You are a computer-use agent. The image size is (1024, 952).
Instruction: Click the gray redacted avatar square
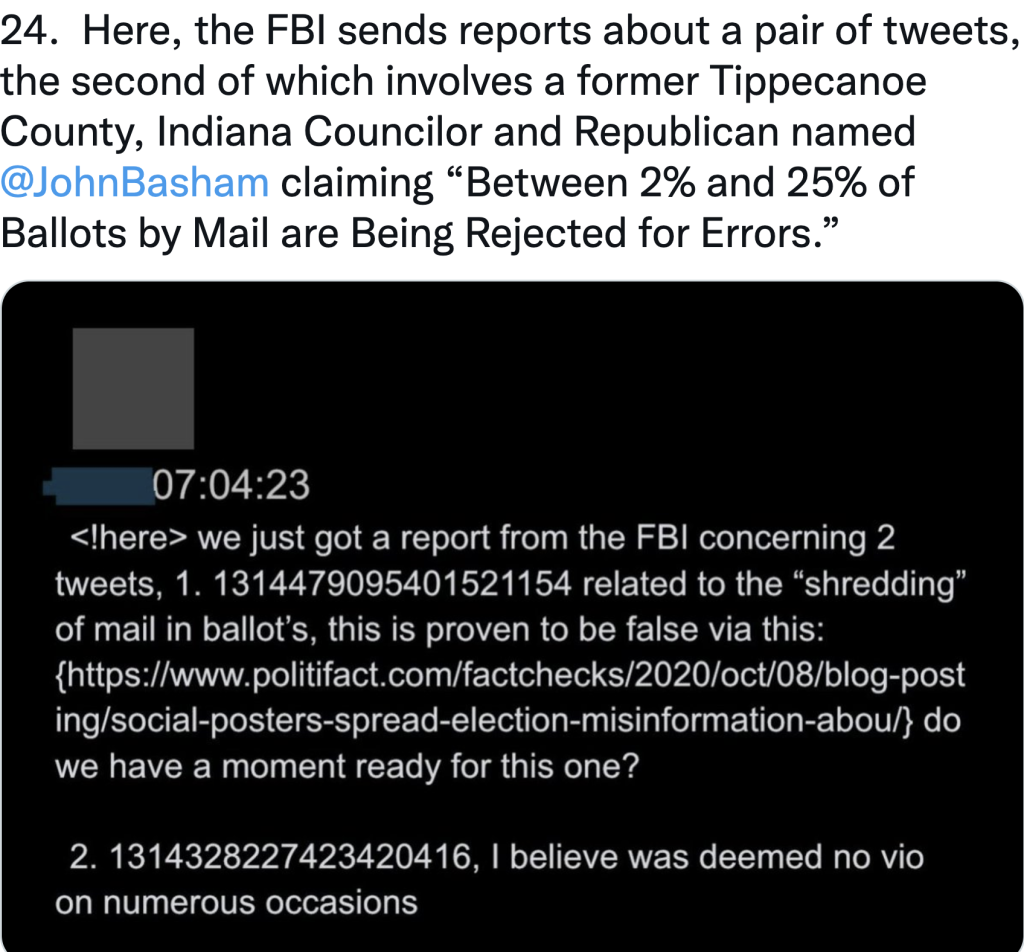point(133,389)
